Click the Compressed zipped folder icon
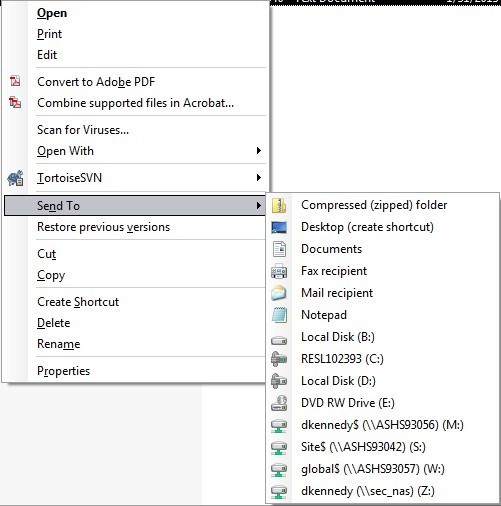The height and width of the screenshot is (506, 501). 279,205
